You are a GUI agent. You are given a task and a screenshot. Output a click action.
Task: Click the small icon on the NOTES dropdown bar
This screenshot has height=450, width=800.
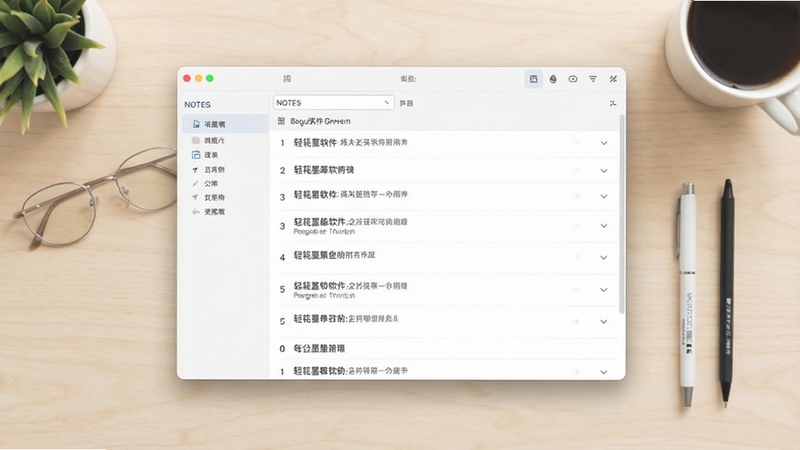(613, 104)
